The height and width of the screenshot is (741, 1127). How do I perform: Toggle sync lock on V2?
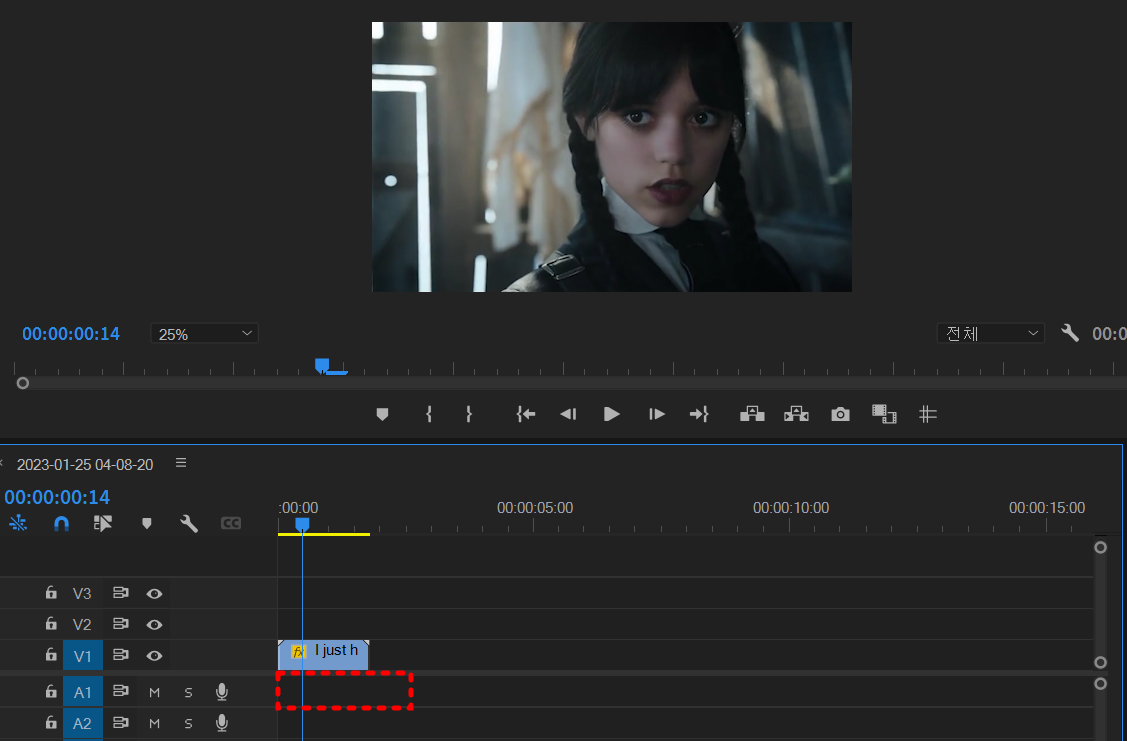click(121, 624)
